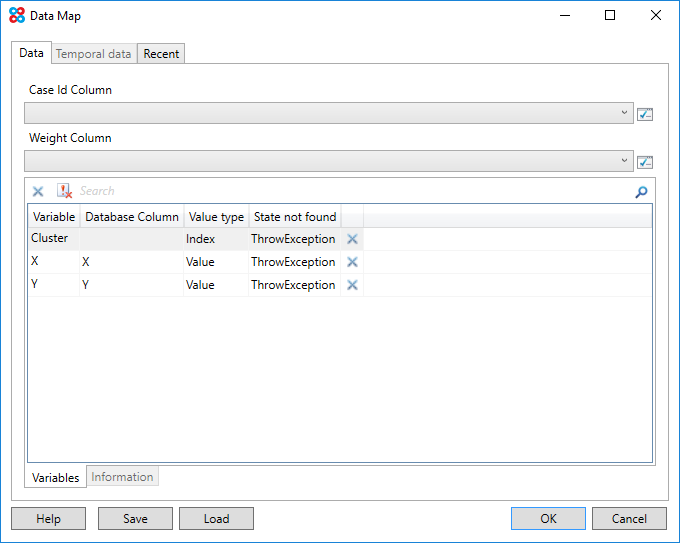Toggle the Weight Column checklist button
Viewport: 680px width, 543px height.
pos(645,162)
